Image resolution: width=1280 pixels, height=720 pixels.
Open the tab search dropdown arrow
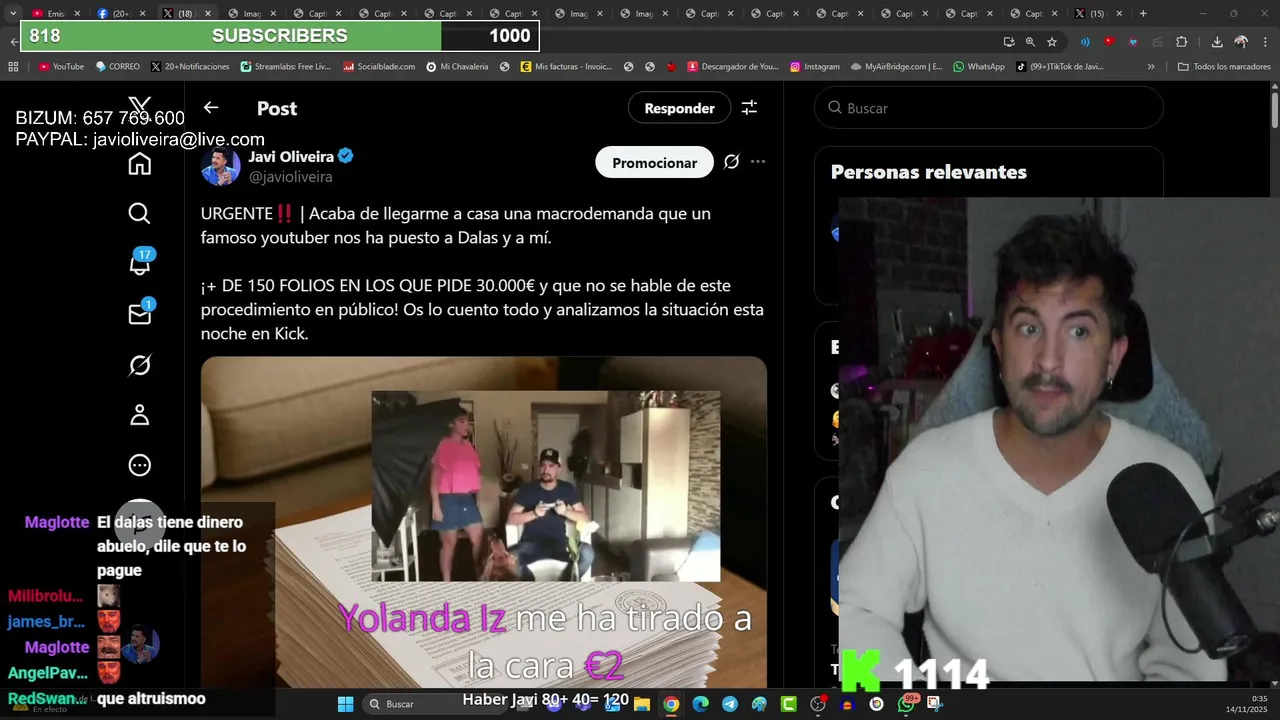pos(13,14)
